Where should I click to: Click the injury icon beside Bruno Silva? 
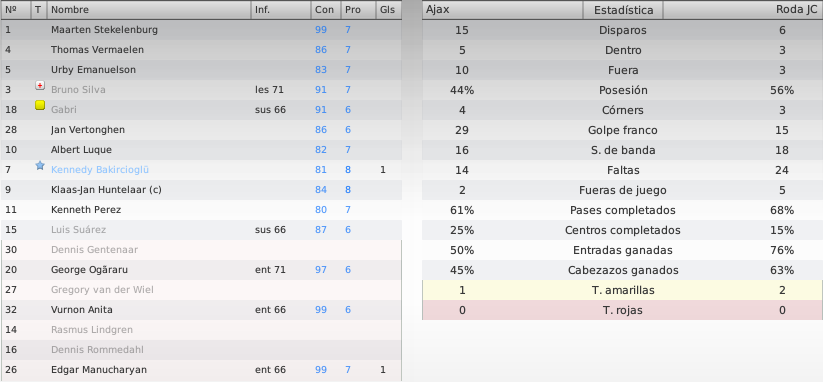point(40,86)
